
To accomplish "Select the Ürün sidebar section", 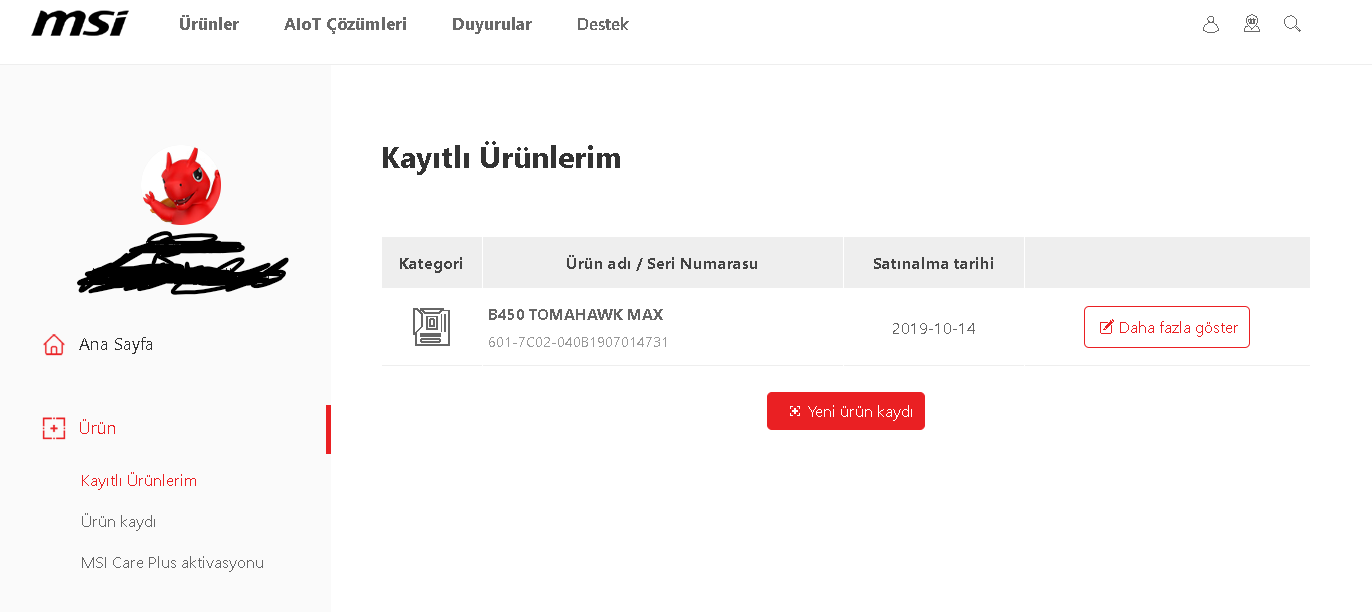I will [97, 428].
